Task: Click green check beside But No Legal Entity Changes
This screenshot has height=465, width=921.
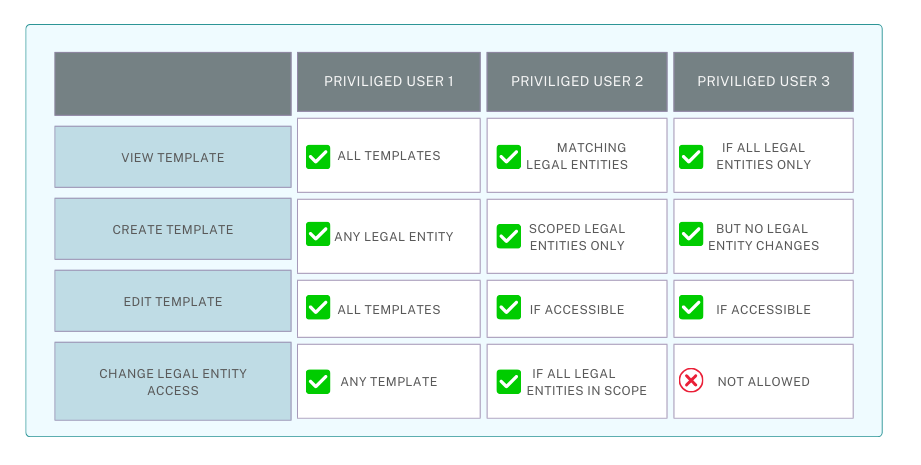Action: coord(691,234)
